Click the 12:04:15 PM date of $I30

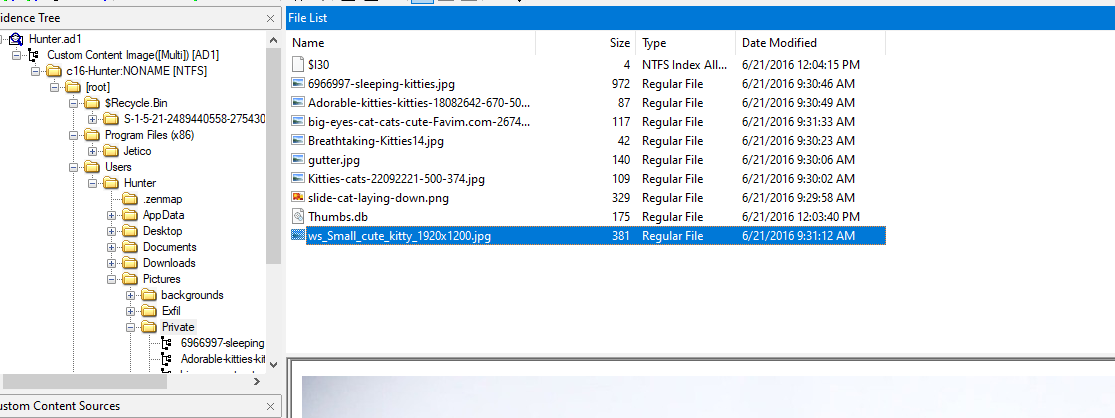(x=801, y=65)
